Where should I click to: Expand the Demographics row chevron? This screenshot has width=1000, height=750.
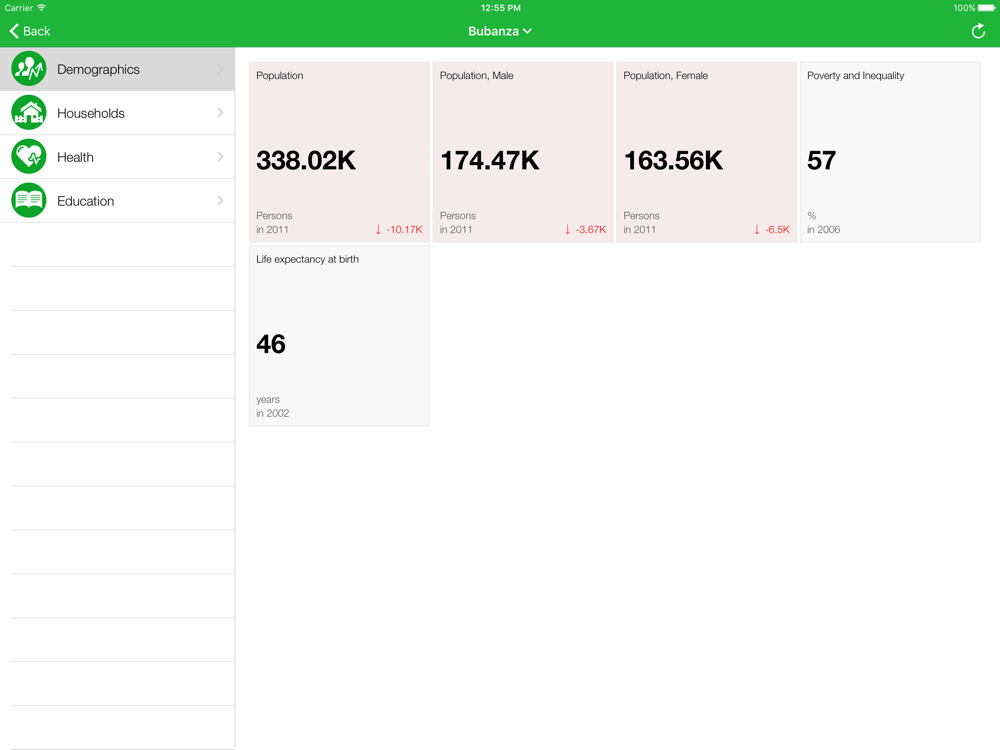[x=220, y=69]
